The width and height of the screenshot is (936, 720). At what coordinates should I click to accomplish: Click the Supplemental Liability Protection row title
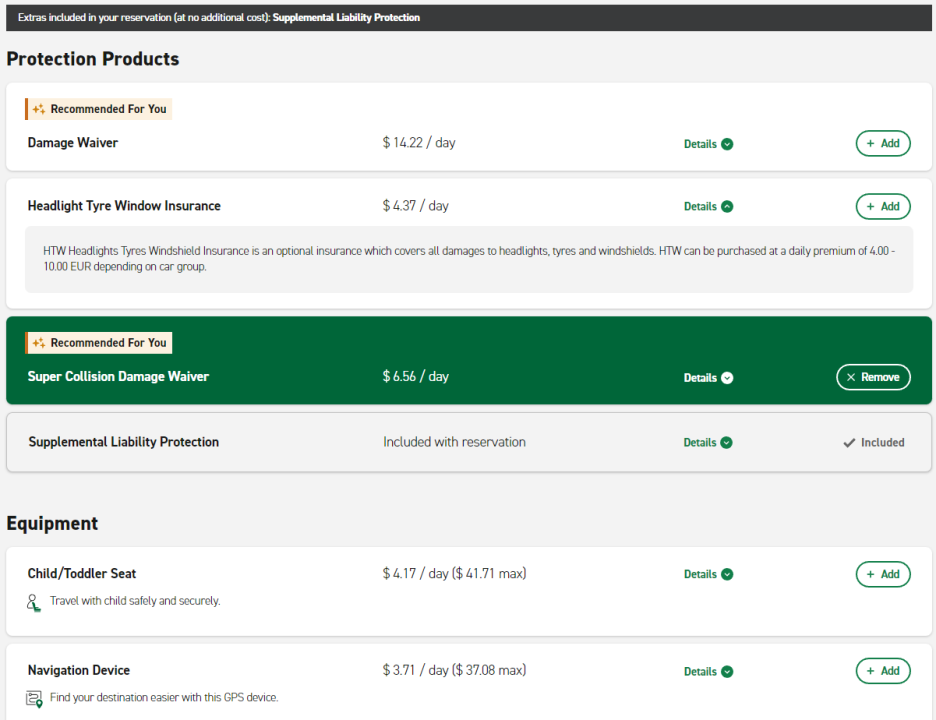click(124, 442)
